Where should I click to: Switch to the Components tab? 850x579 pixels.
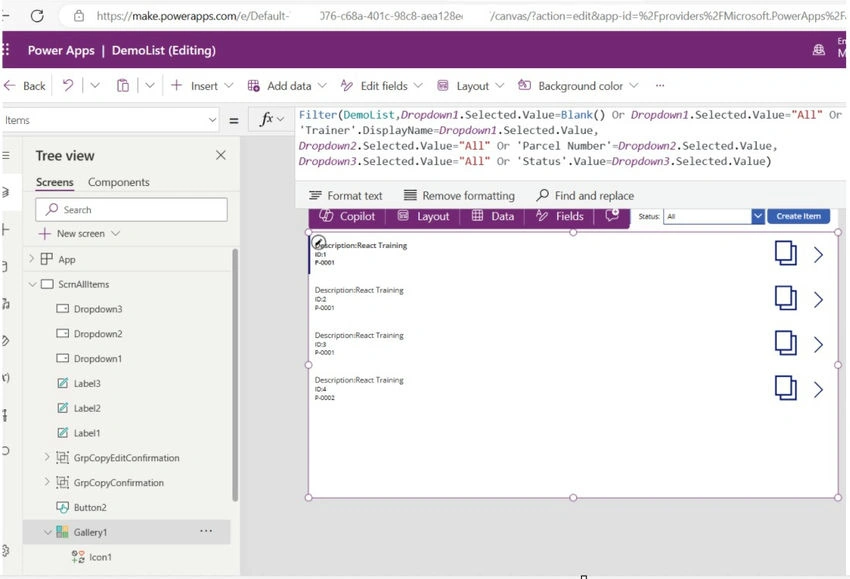click(119, 182)
